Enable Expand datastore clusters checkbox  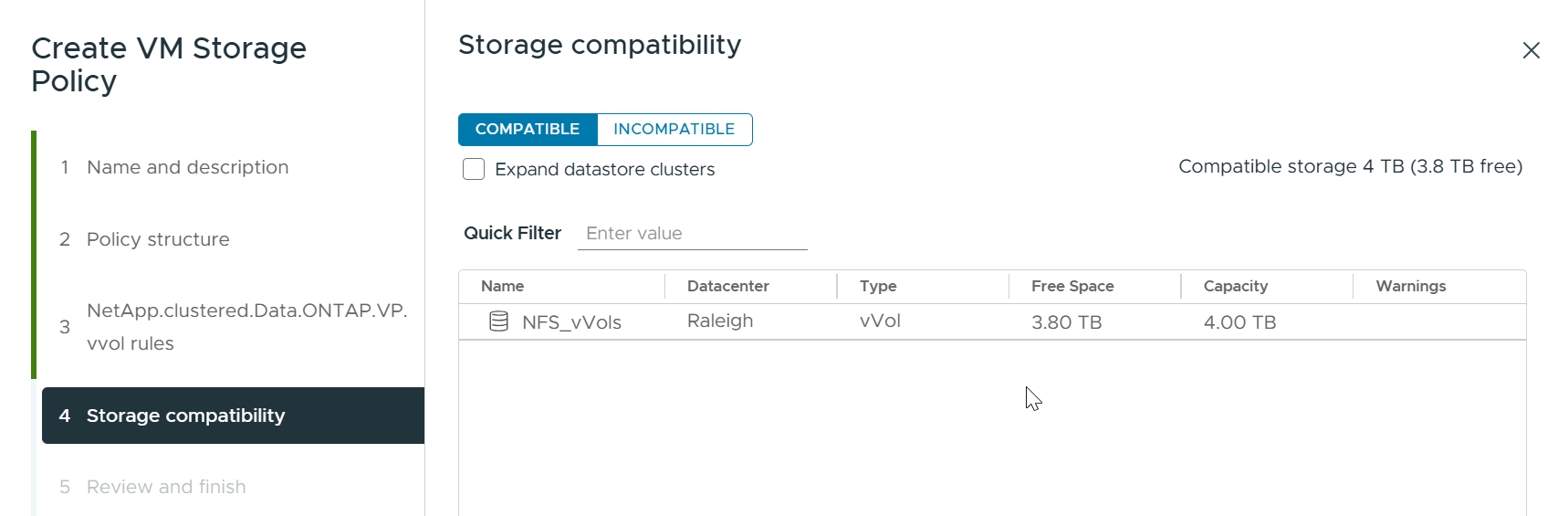pos(474,169)
